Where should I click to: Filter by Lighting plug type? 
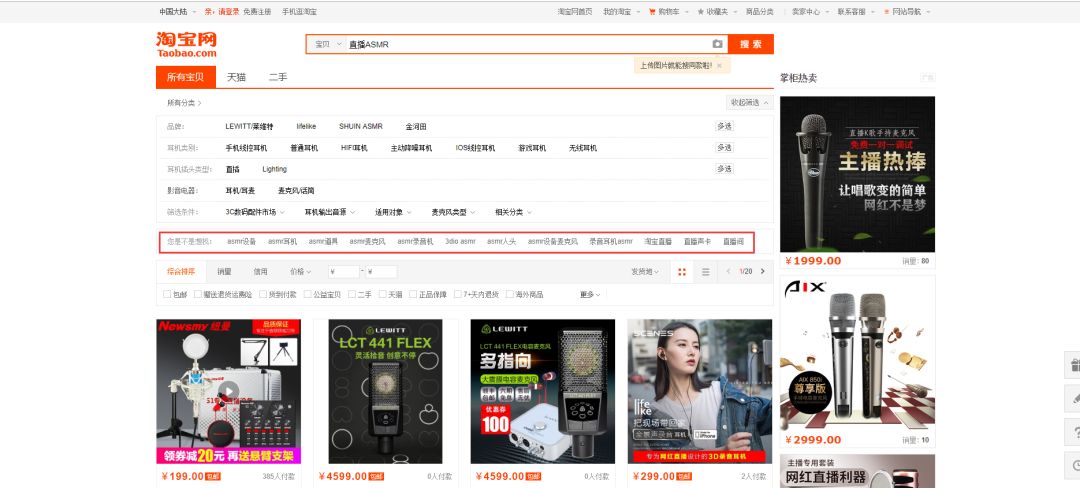(x=274, y=169)
